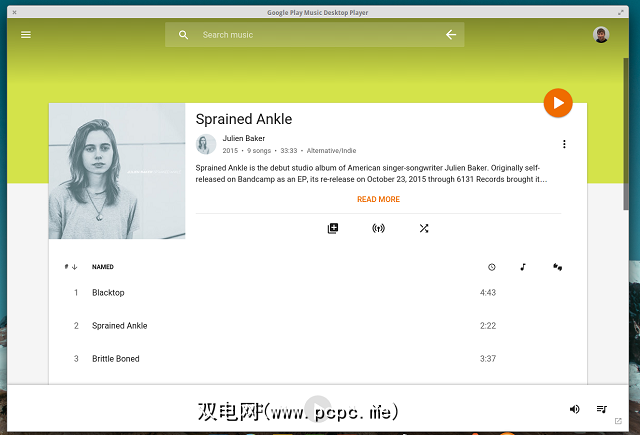Viewport: 640px width, 435px height.
Task: Click the rating thumbs column icon
Action: pyautogui.click(x=558, y=267)
